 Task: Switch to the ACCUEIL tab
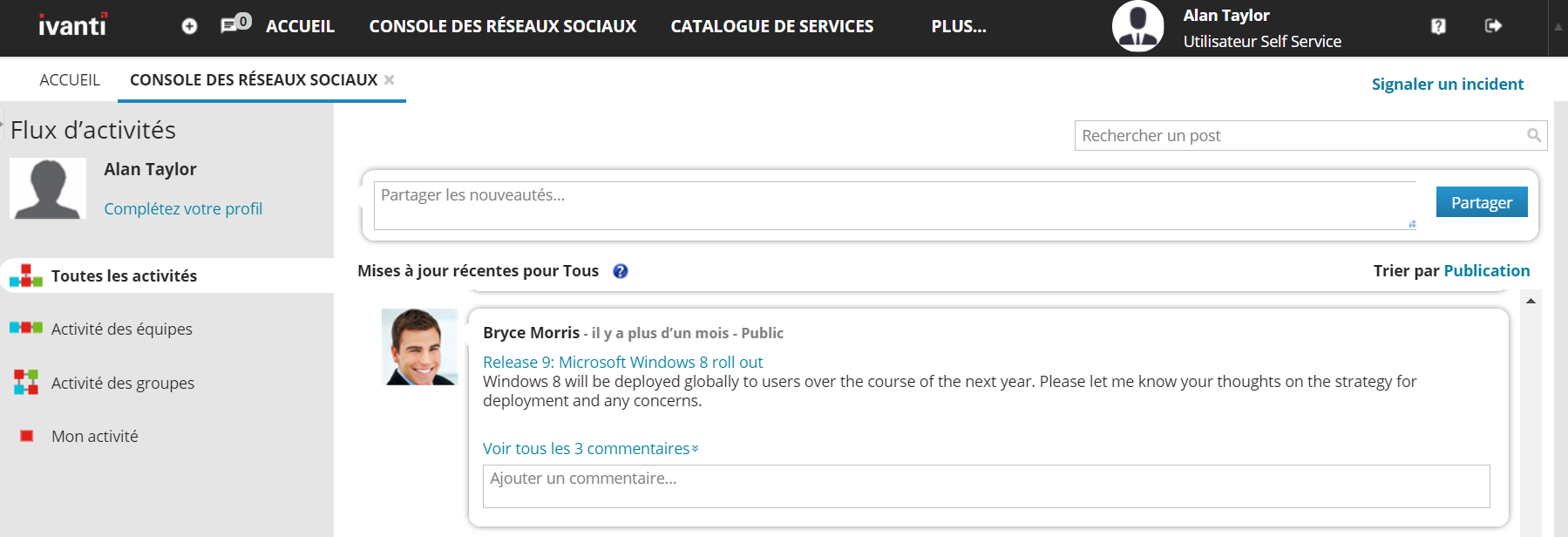click(70, 80)
